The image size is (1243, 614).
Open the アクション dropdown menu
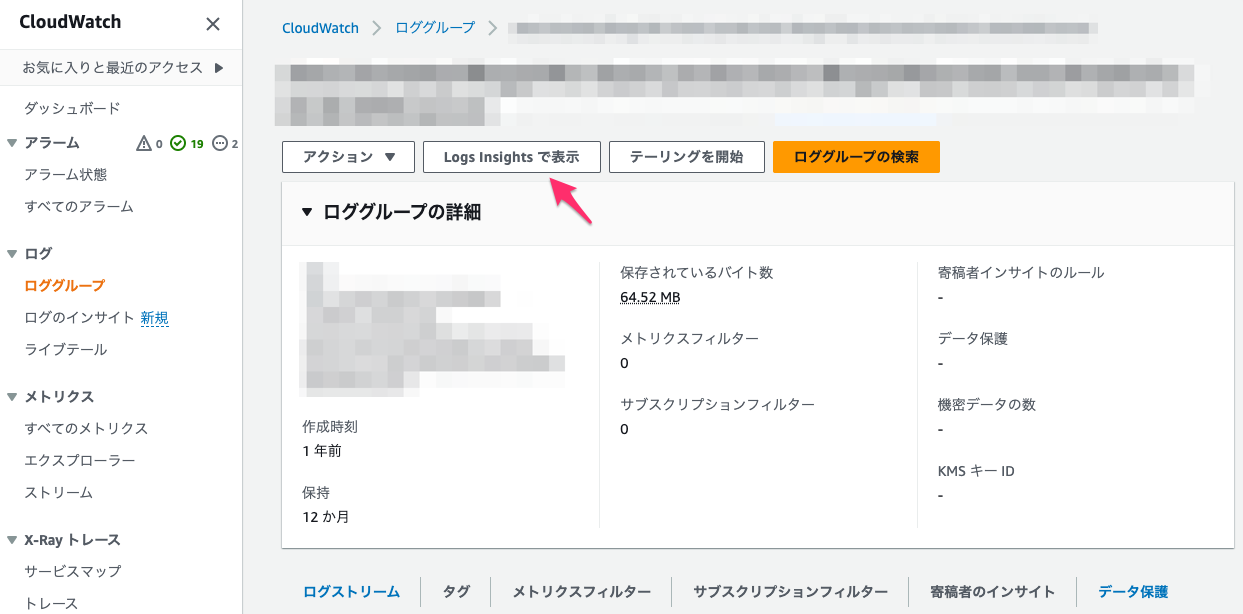(347, 157)
